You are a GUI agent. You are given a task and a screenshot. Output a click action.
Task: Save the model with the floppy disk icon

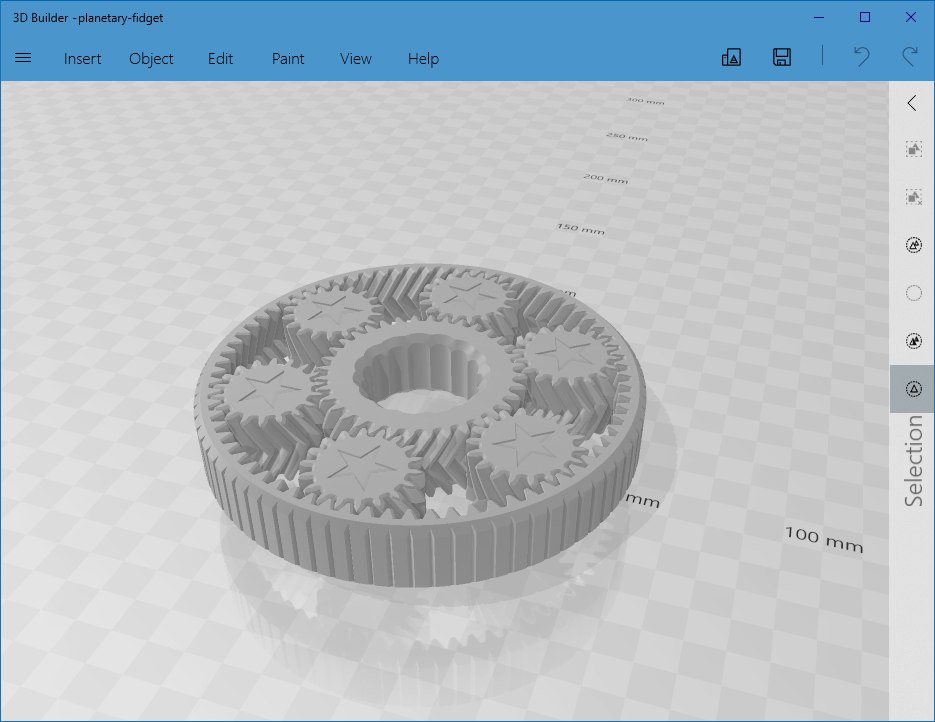(782, 57)
